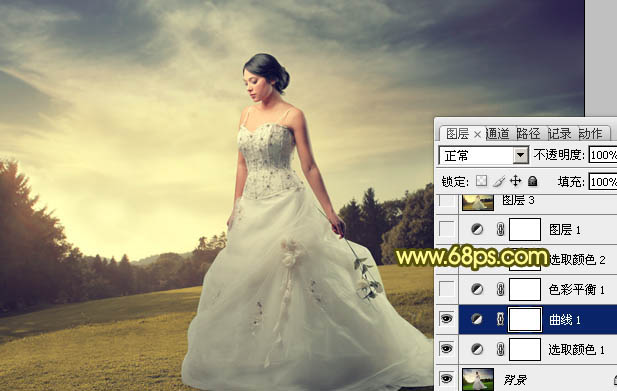Viewport: 617px width, 391px height.
Task: Select the 背景 layer name
Action: click(x=515, y=380)
